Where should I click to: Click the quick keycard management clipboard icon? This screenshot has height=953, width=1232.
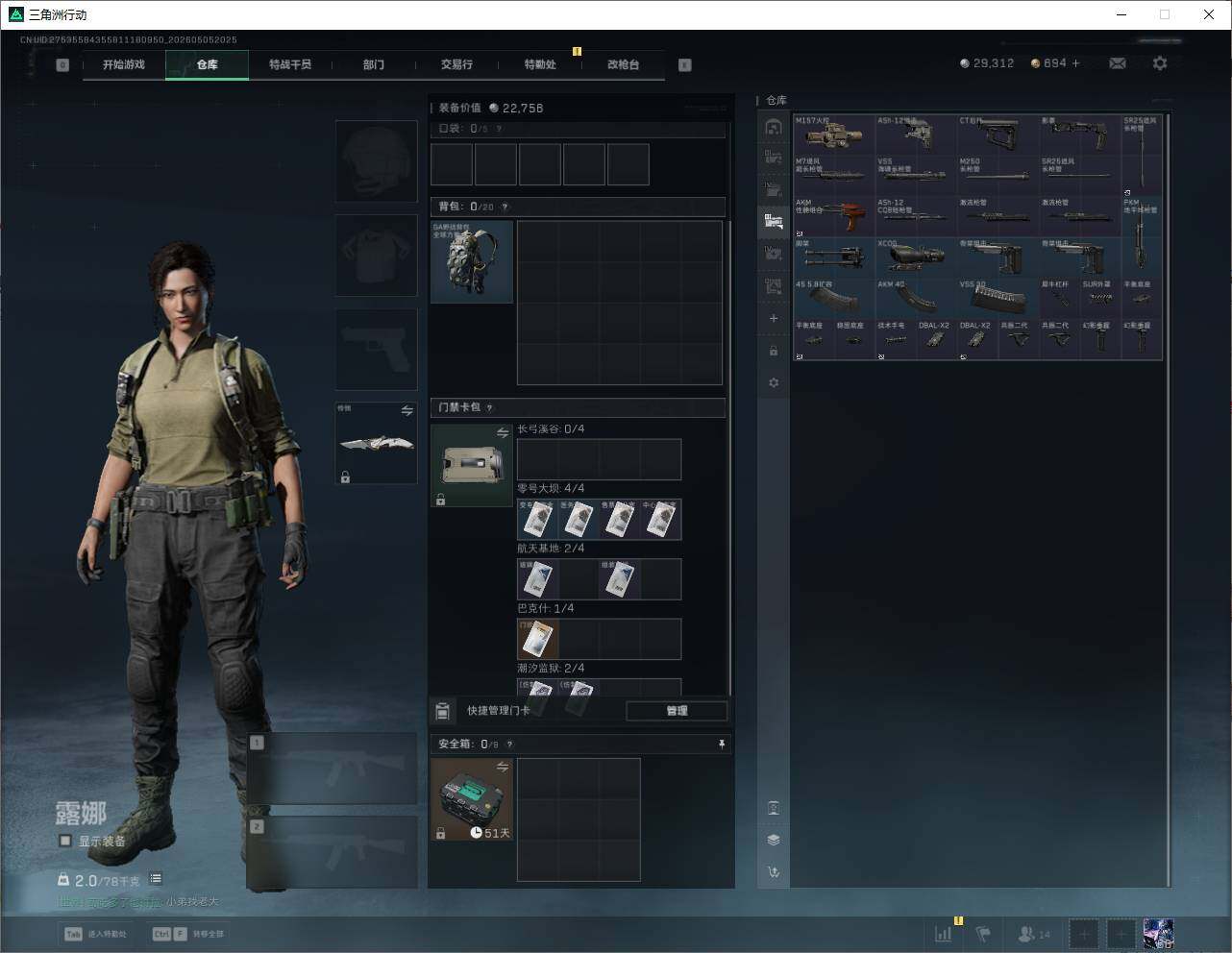coord(443,711)
